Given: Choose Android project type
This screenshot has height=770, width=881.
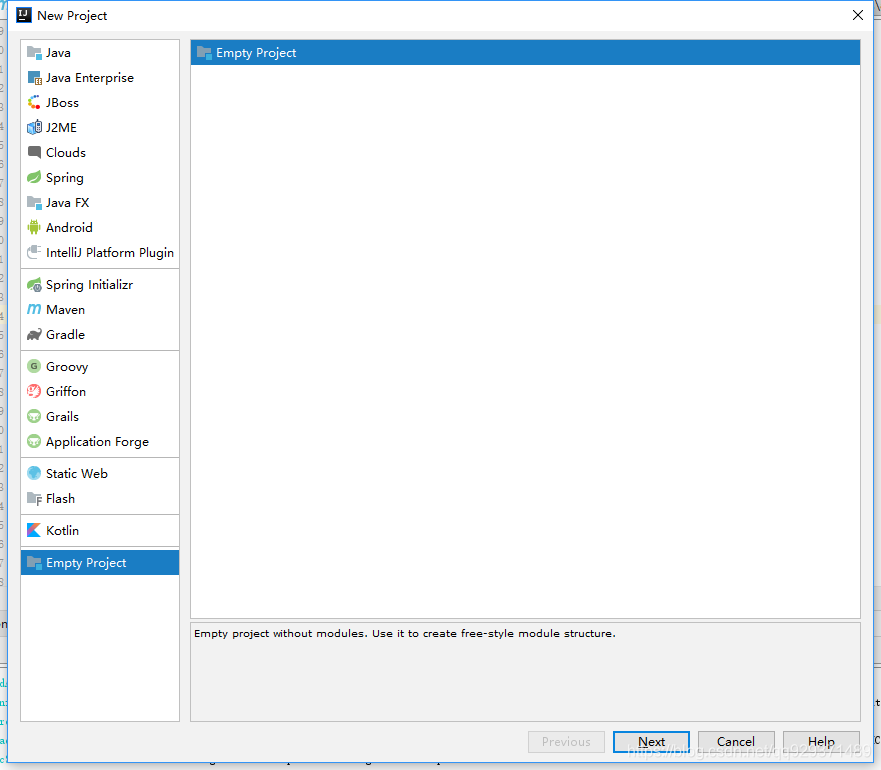Looking at the screenshot, I should (100, 227).
